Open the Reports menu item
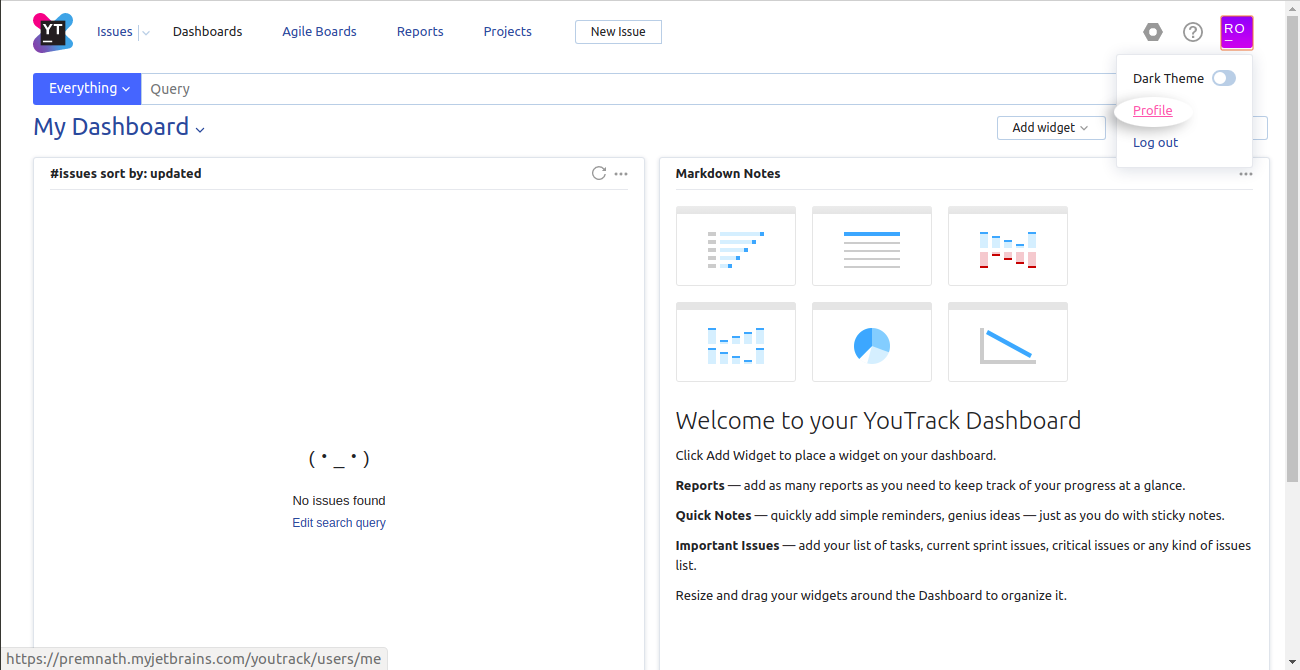 [420, 32]
